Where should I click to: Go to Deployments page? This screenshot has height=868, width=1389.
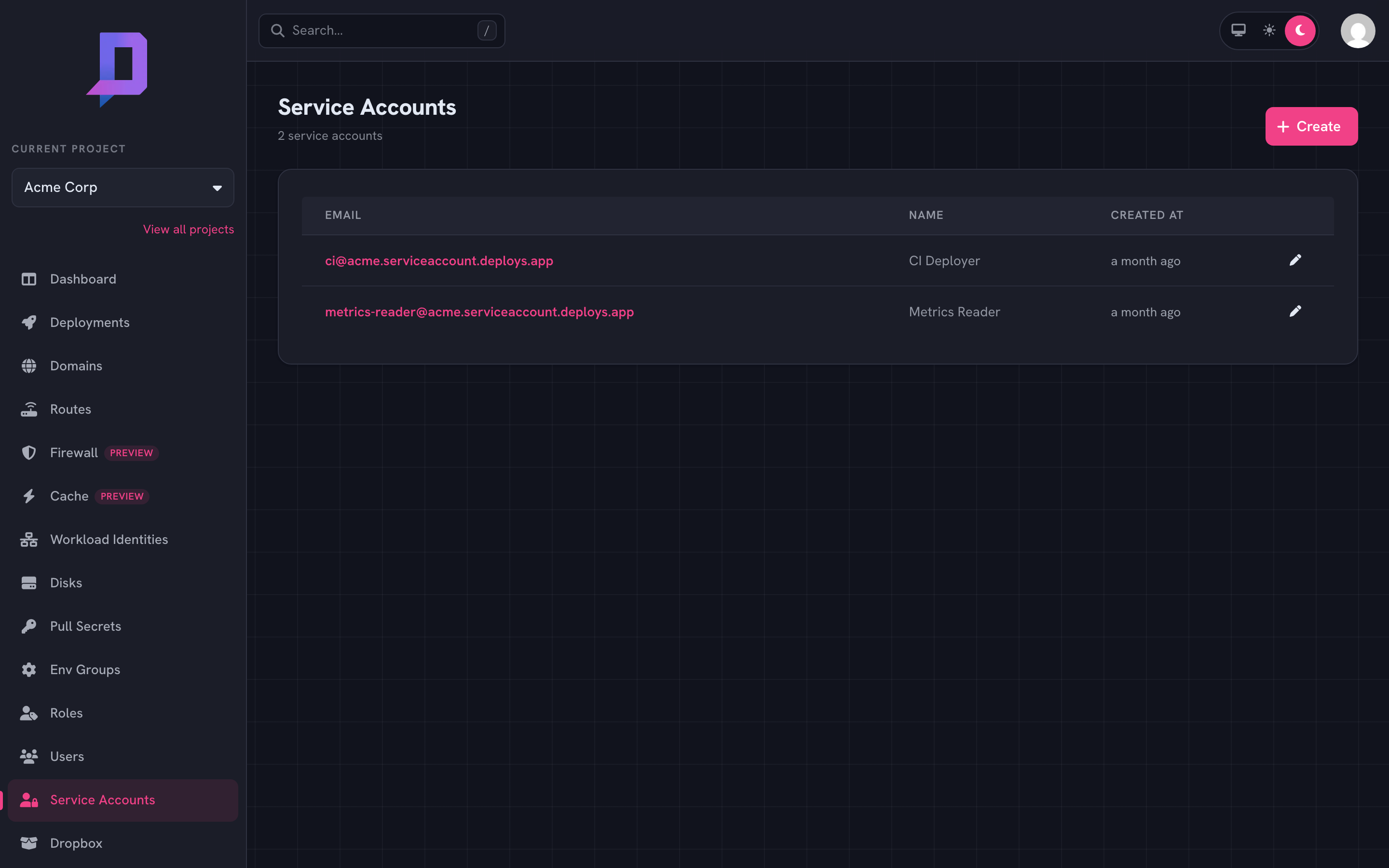point(123,323)
